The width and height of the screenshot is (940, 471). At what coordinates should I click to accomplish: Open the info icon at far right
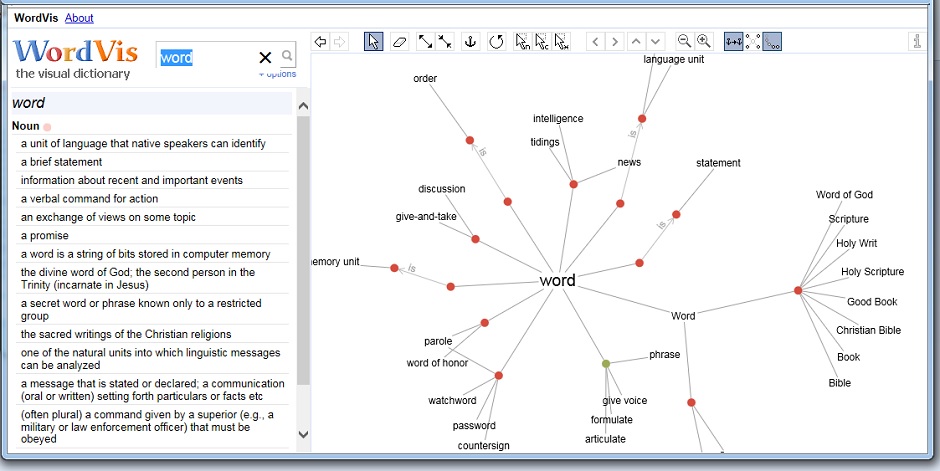(915, 41)
